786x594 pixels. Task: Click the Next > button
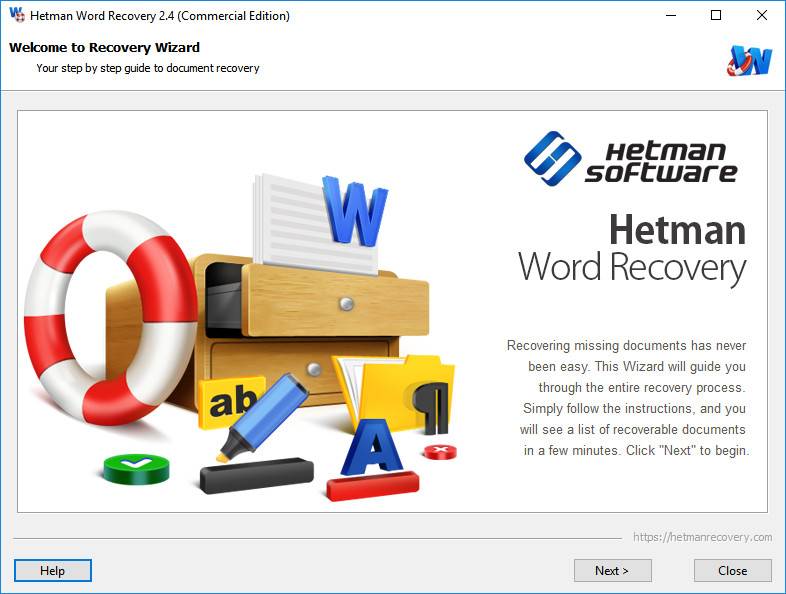[x=613, y=570]
